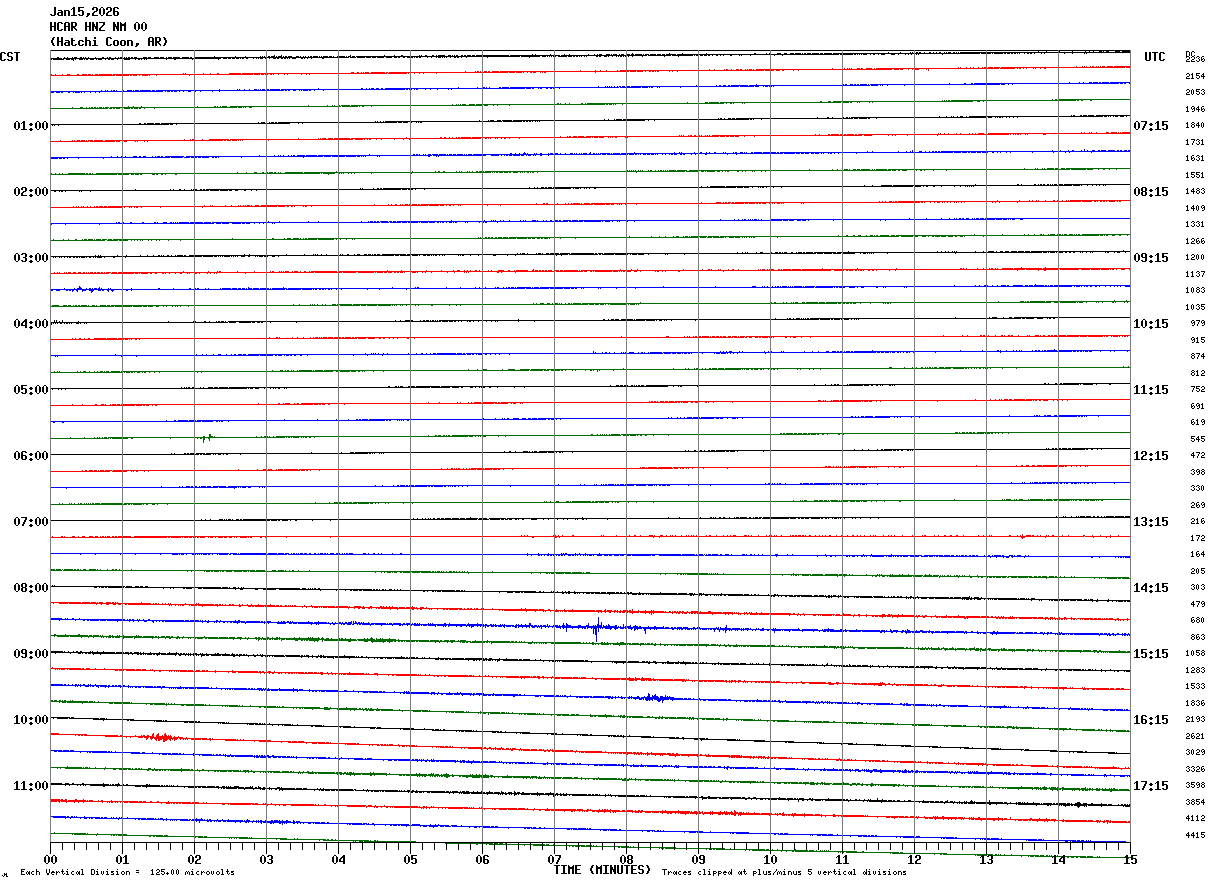Select DC value 1058
The height and width of the screenshot is (886, 1210).
pyautogui.click(x=1195, y=654)
